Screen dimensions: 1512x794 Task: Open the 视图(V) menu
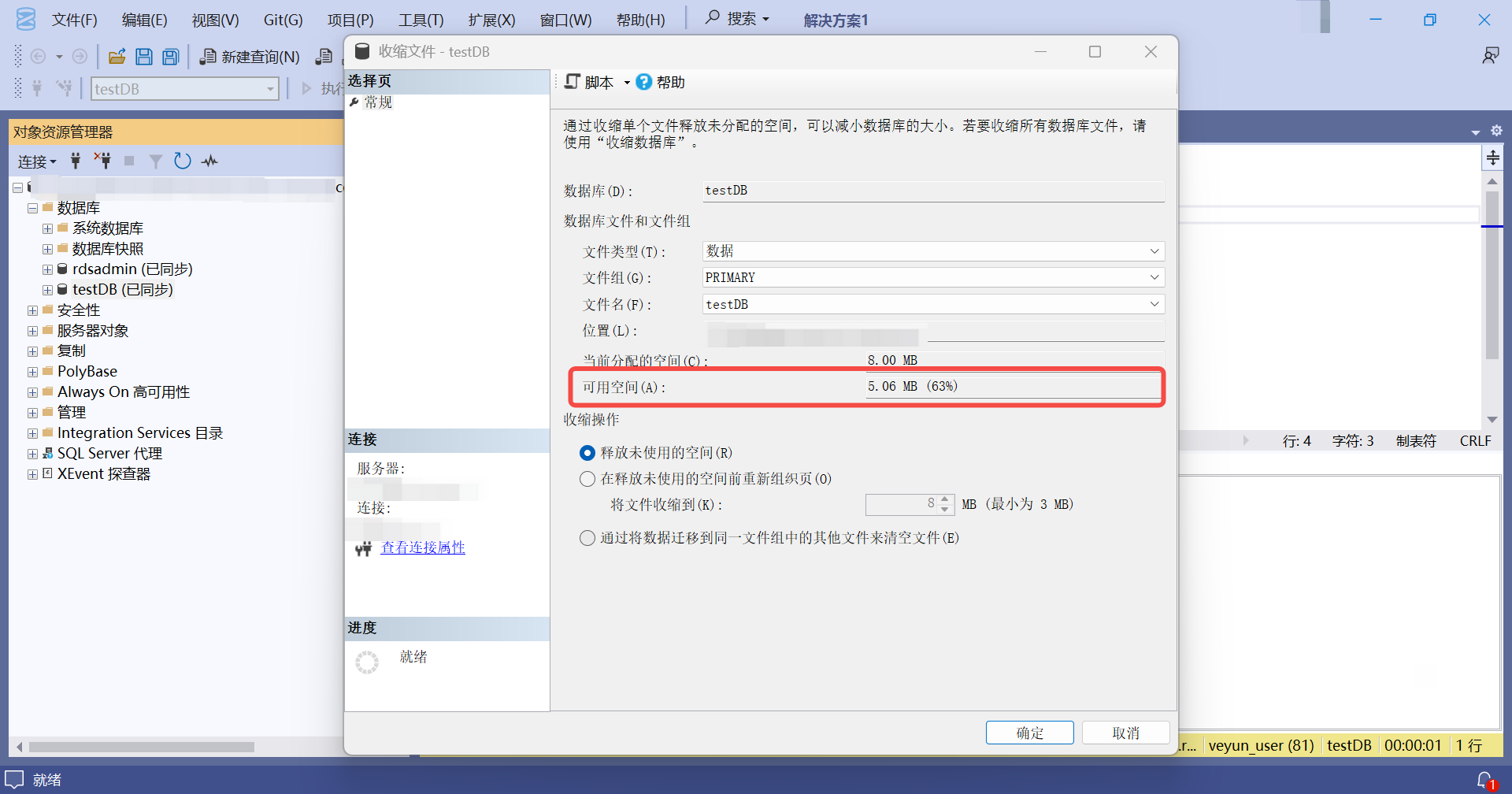point(215,20)
